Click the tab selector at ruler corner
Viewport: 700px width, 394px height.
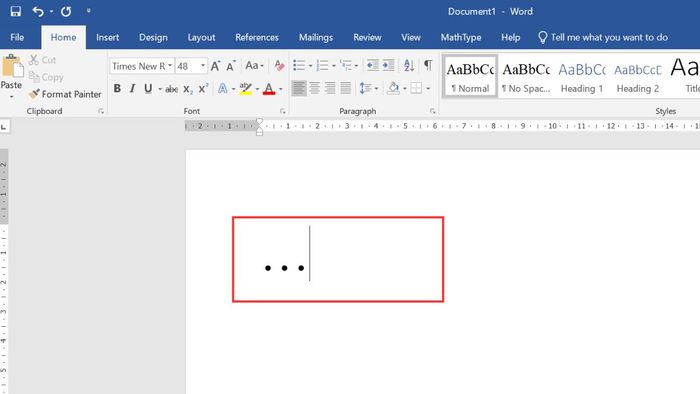(4, 127)
